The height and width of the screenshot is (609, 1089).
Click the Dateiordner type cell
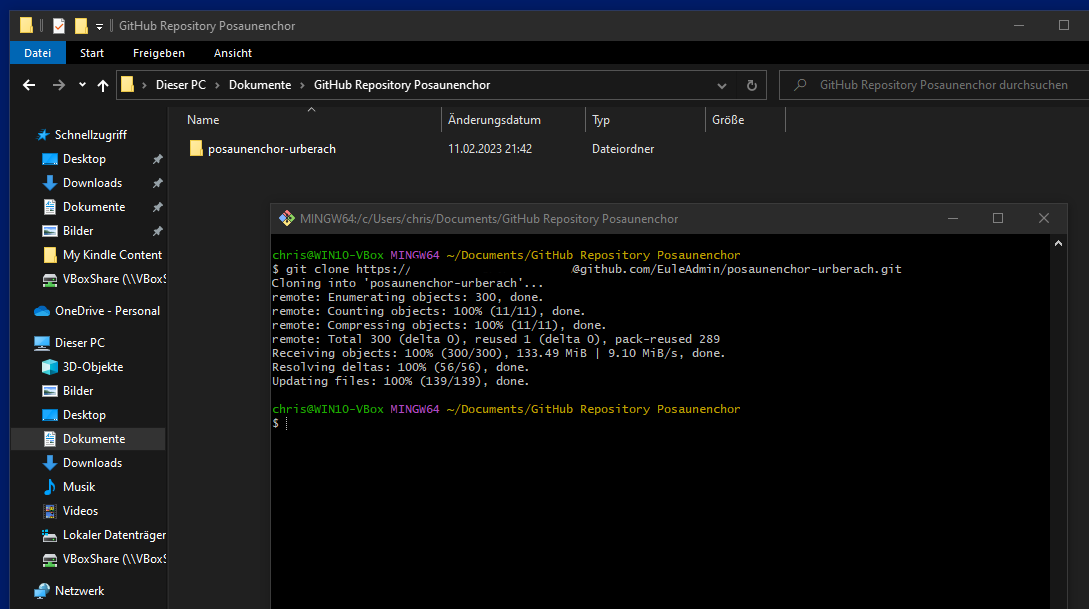pyautogui.click(x=623, y=149)
